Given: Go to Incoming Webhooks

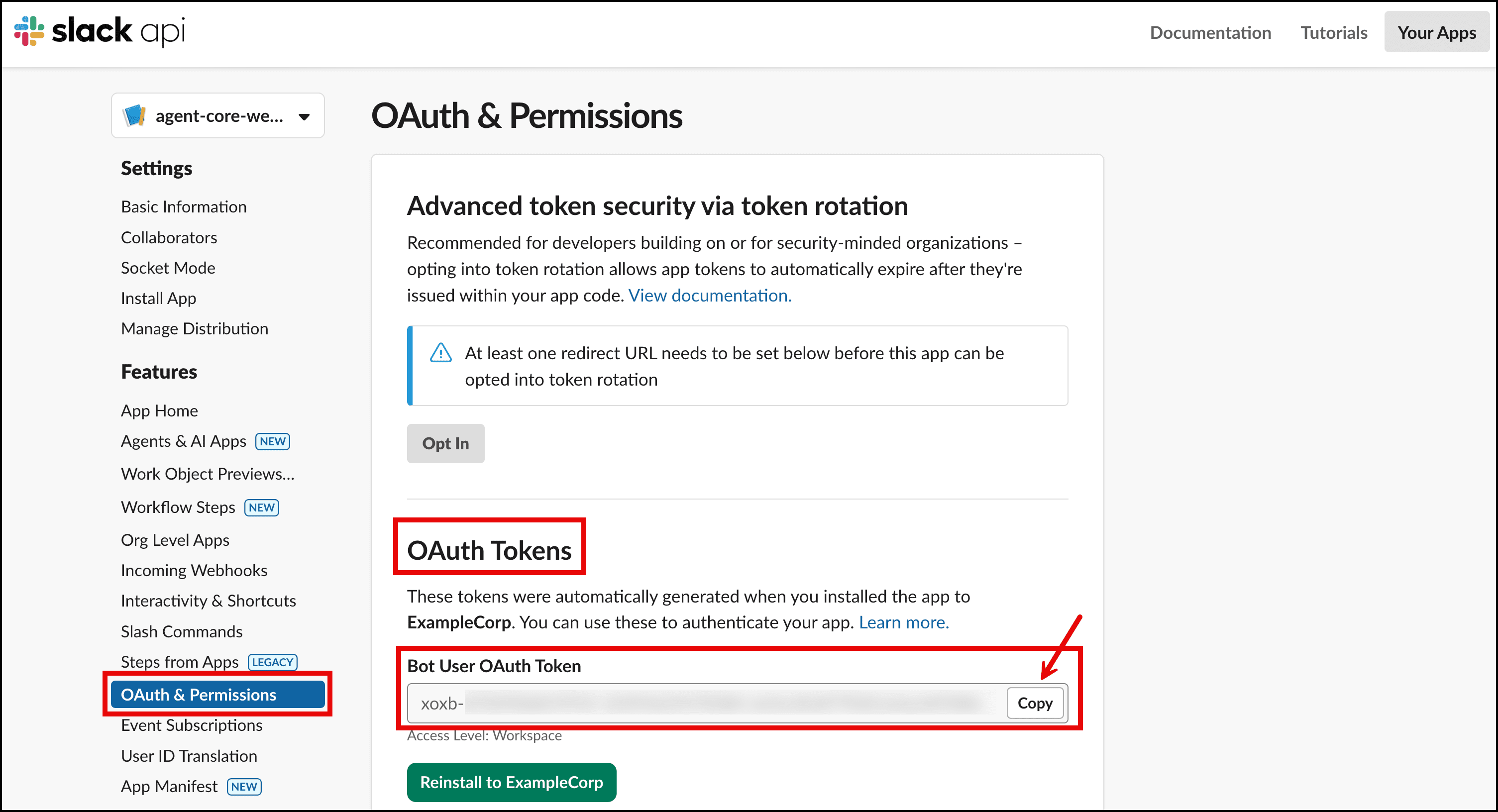Looking at the screenshot, I should tap(194, 570).
